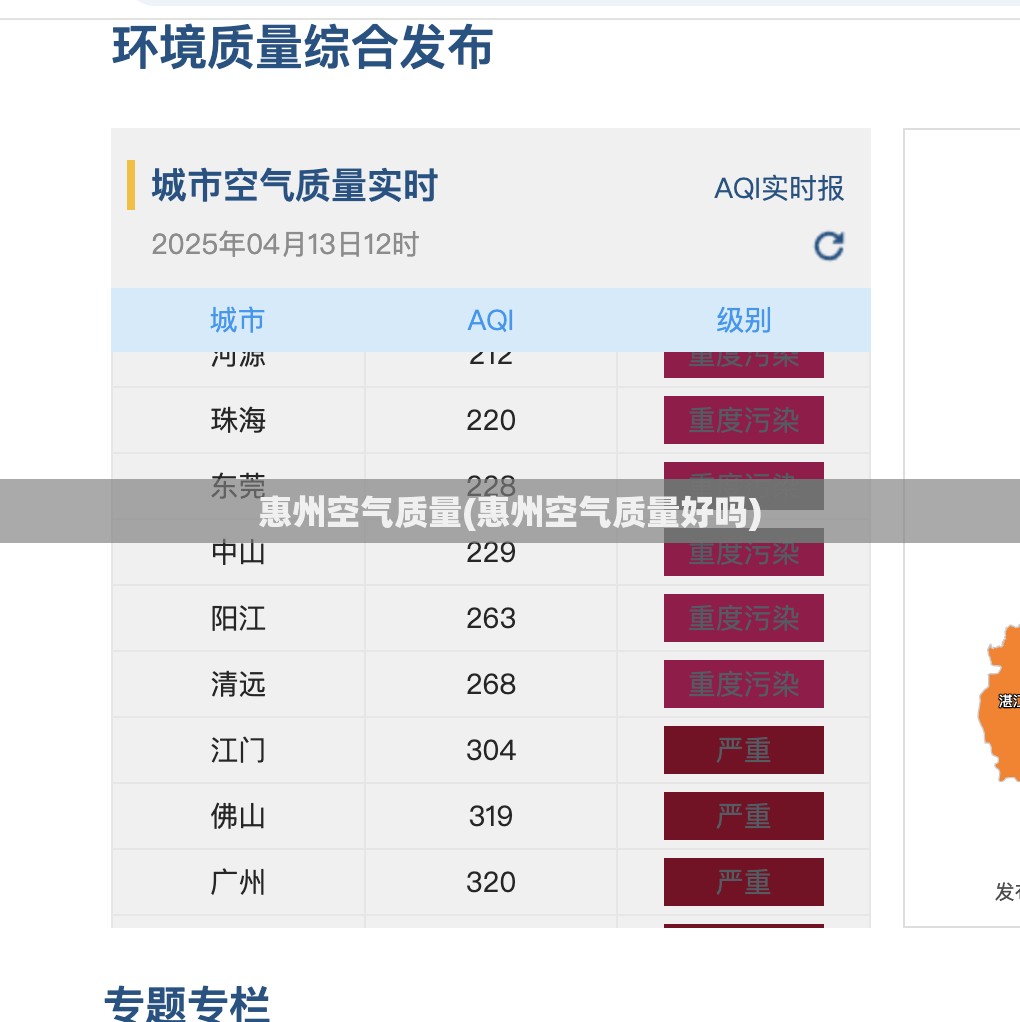Click AQI value 268 for 清远

click(491, 684)
